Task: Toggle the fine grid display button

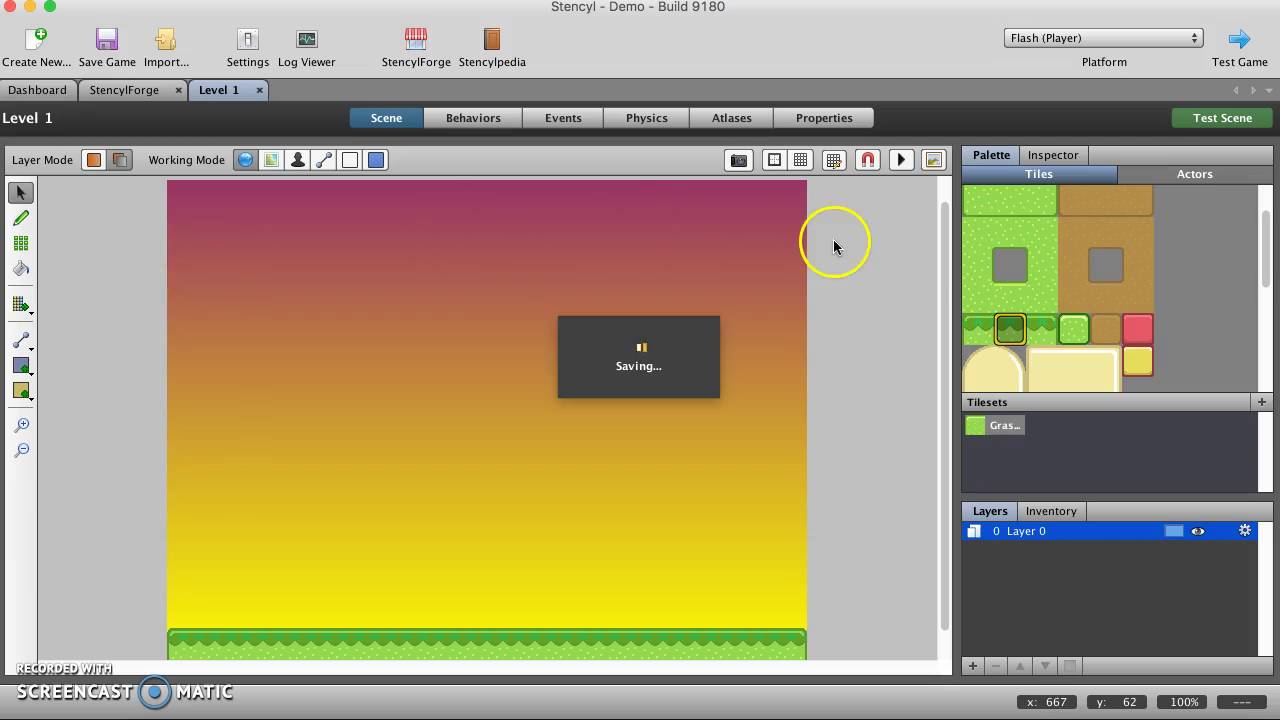Action: click(x=800, y=160)
